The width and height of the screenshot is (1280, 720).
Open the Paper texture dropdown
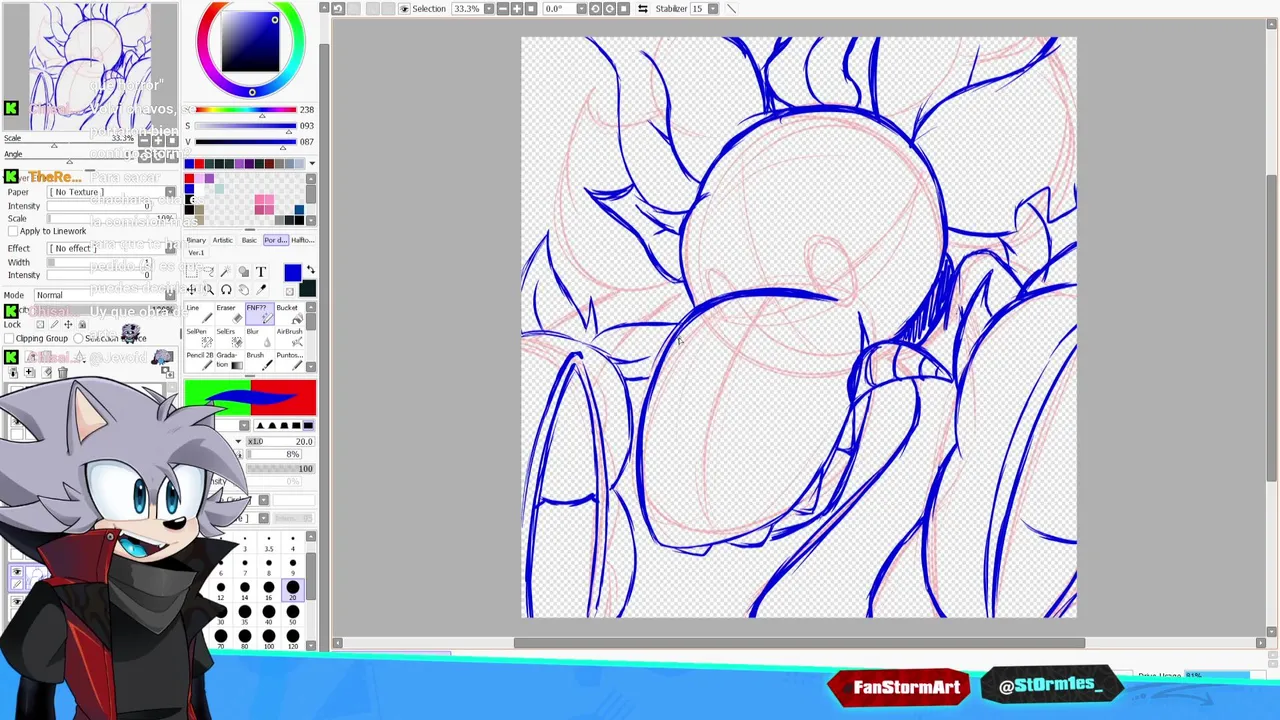[x=112, y=192]
